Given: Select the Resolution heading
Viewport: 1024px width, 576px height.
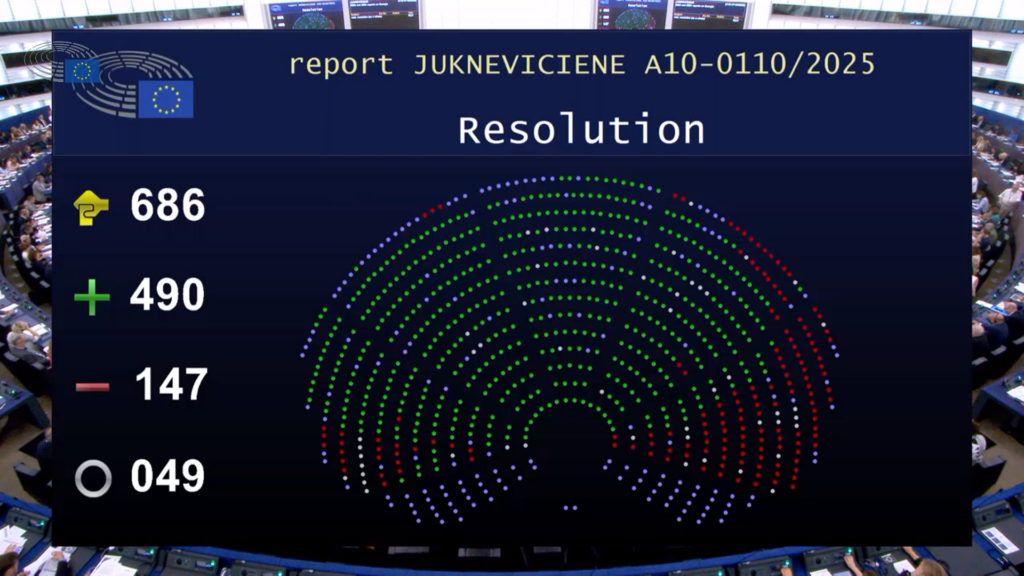Looking at the screenshot, I should 581,130.
